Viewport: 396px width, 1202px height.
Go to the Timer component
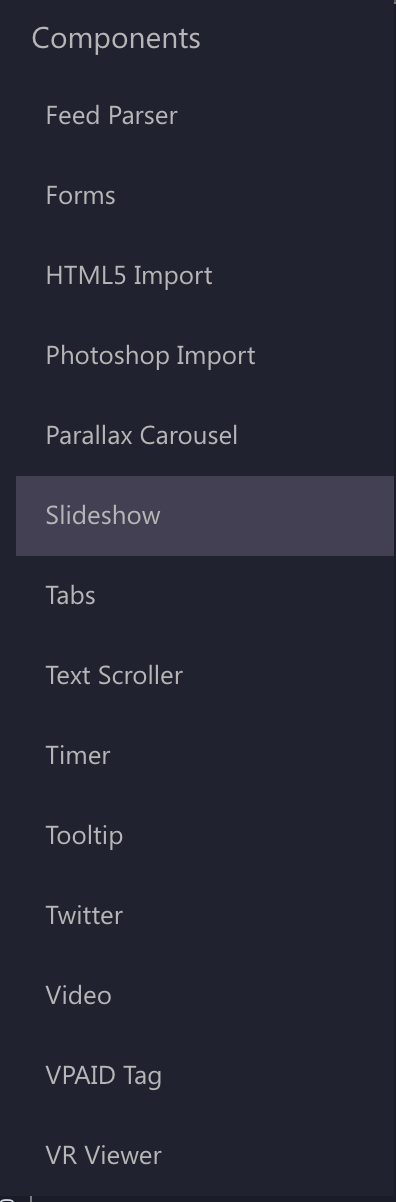coord(205,756)
